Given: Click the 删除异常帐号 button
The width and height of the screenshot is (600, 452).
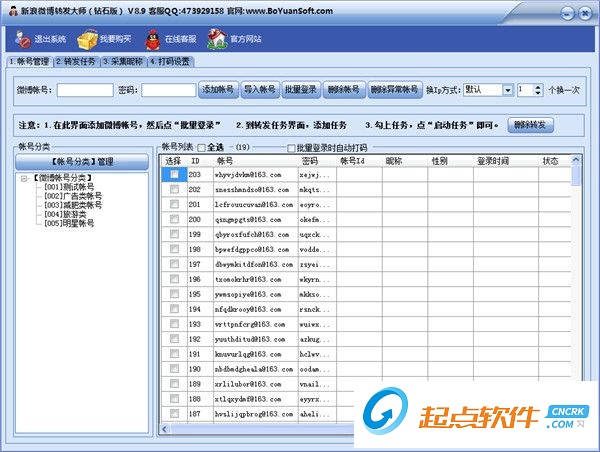Looking at the screenshot, I should (x=395, y=90).
